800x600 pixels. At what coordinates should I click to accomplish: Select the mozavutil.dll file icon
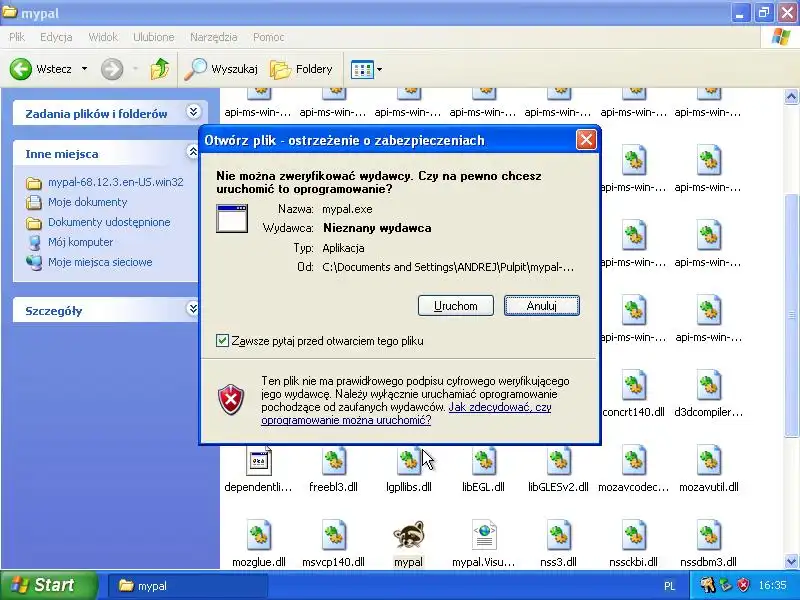click(x=709, y=461)
